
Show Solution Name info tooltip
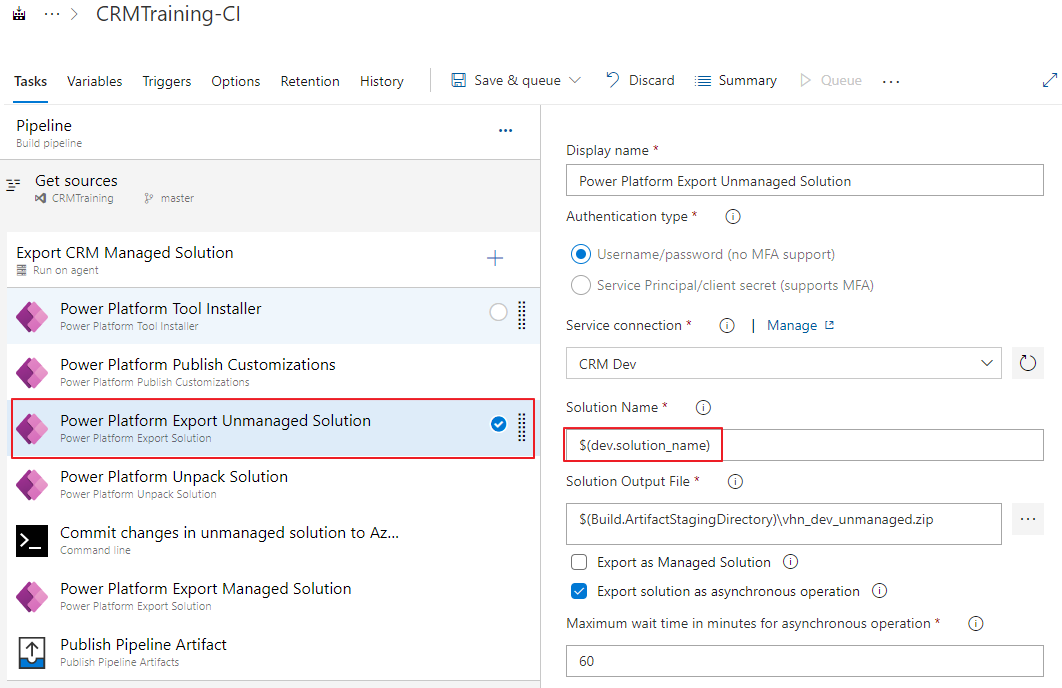coord(703,408)
